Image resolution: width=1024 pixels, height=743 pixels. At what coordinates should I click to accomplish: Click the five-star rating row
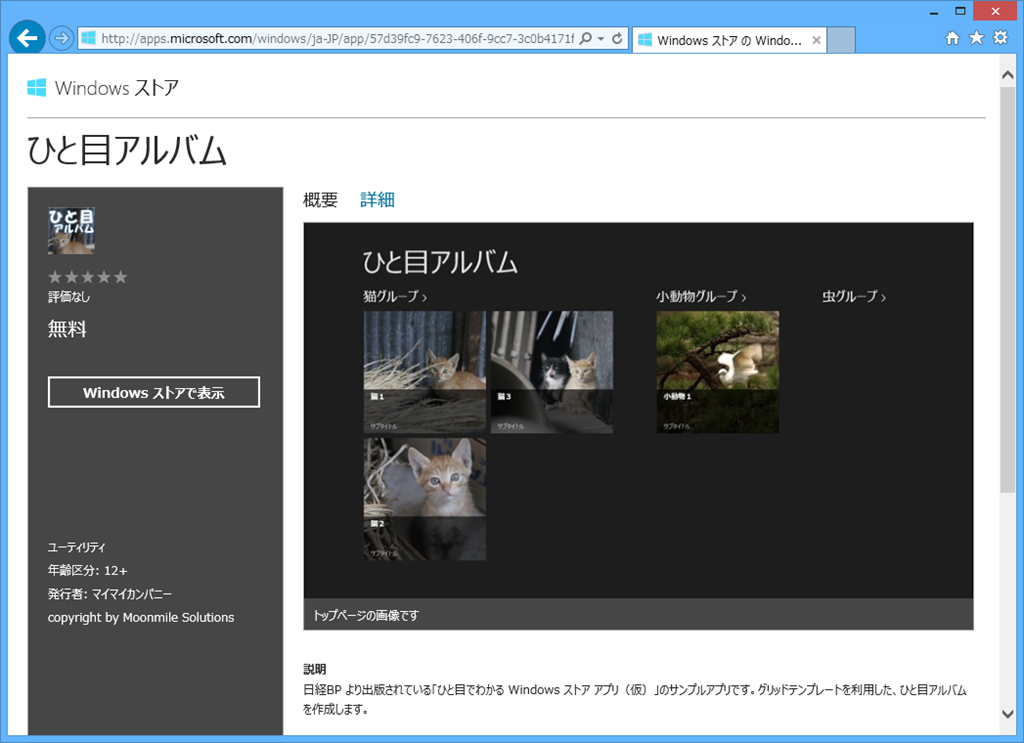click(88, 277)
